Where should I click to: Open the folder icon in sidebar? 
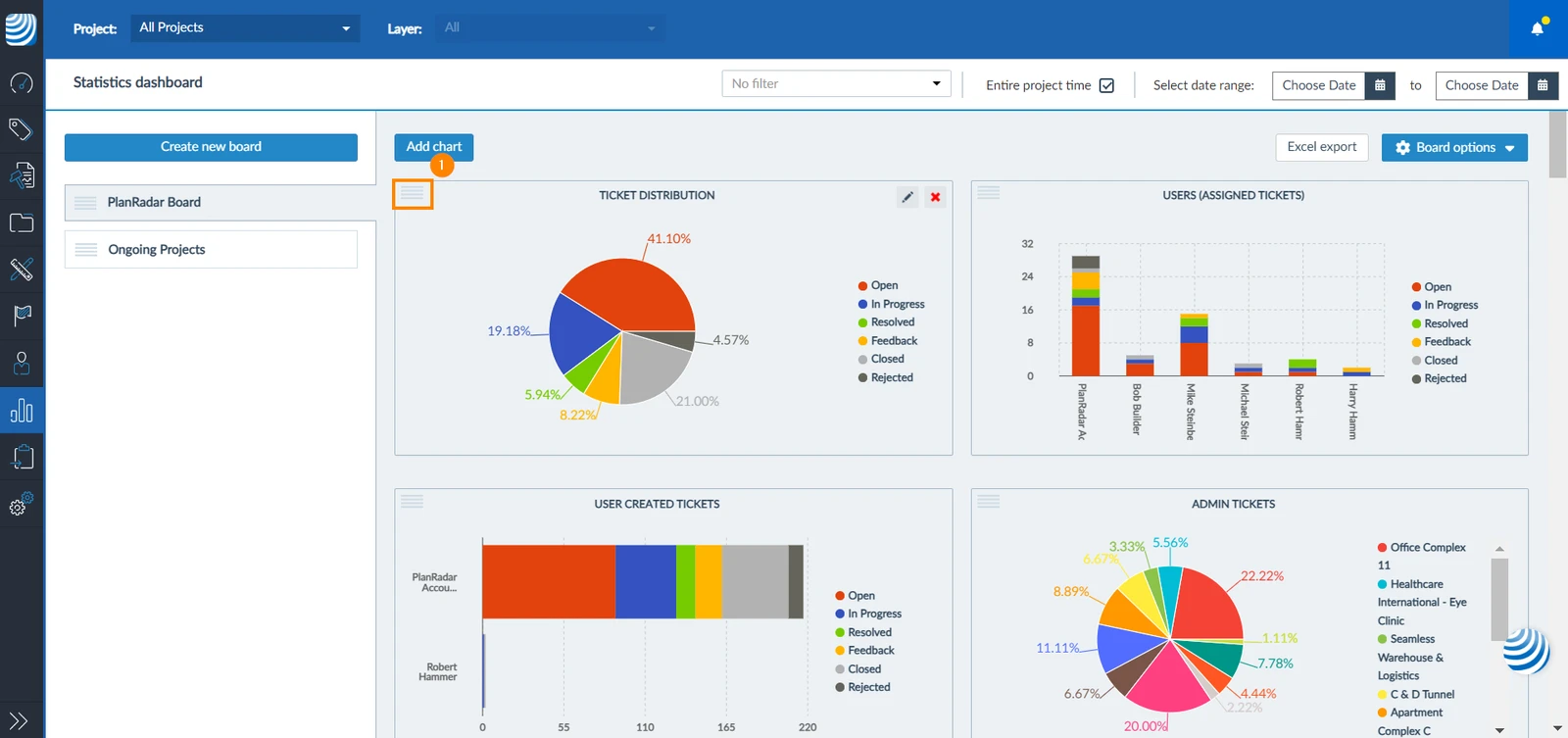(x=22, y=222)
